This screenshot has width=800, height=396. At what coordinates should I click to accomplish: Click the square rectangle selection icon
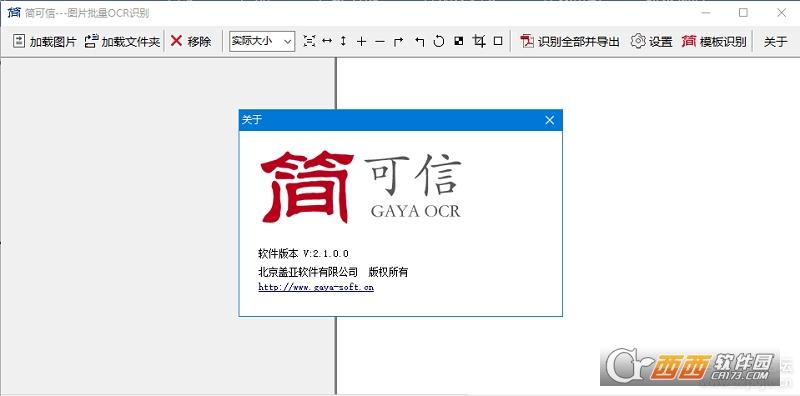pos(498,41)
